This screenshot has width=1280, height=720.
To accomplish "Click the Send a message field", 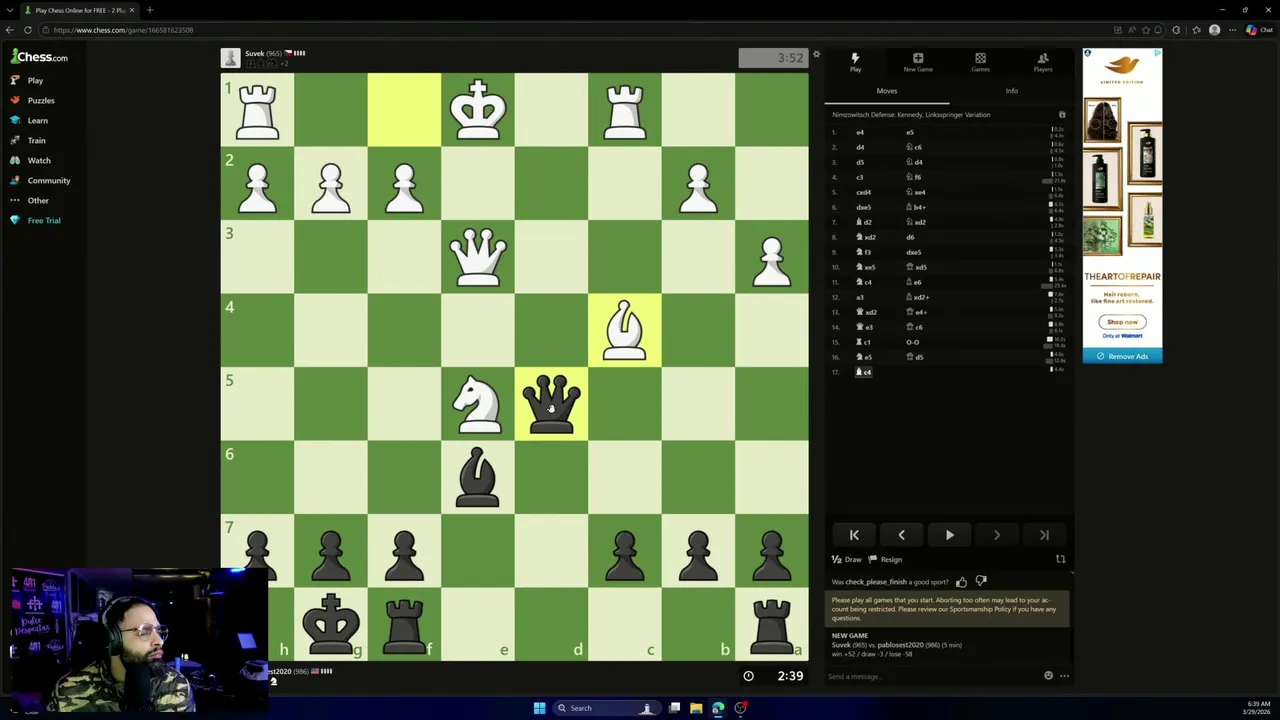I will tap(930, 676).
